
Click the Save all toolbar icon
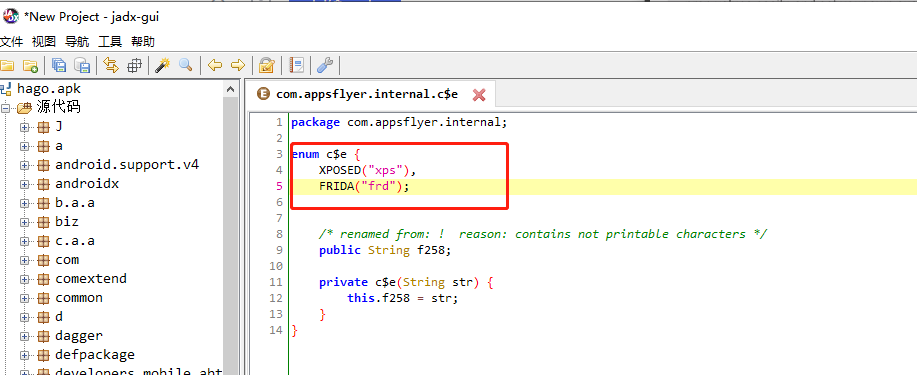pos(58,66)
